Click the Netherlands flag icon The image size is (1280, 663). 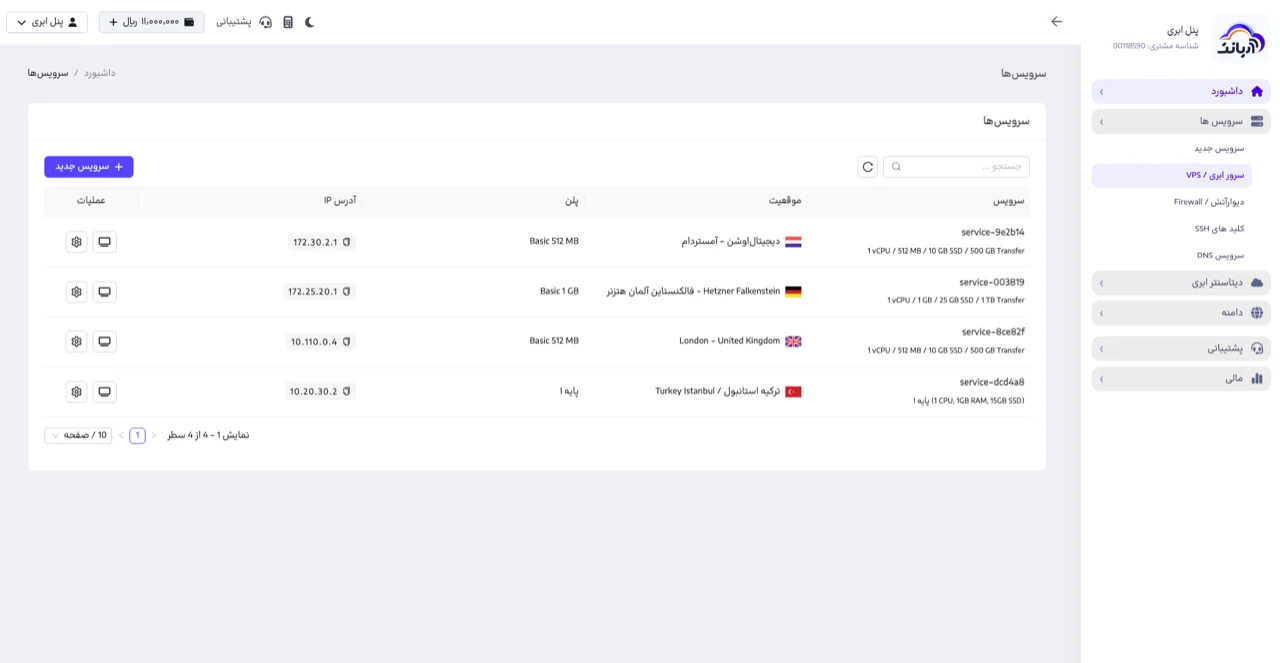793,242
